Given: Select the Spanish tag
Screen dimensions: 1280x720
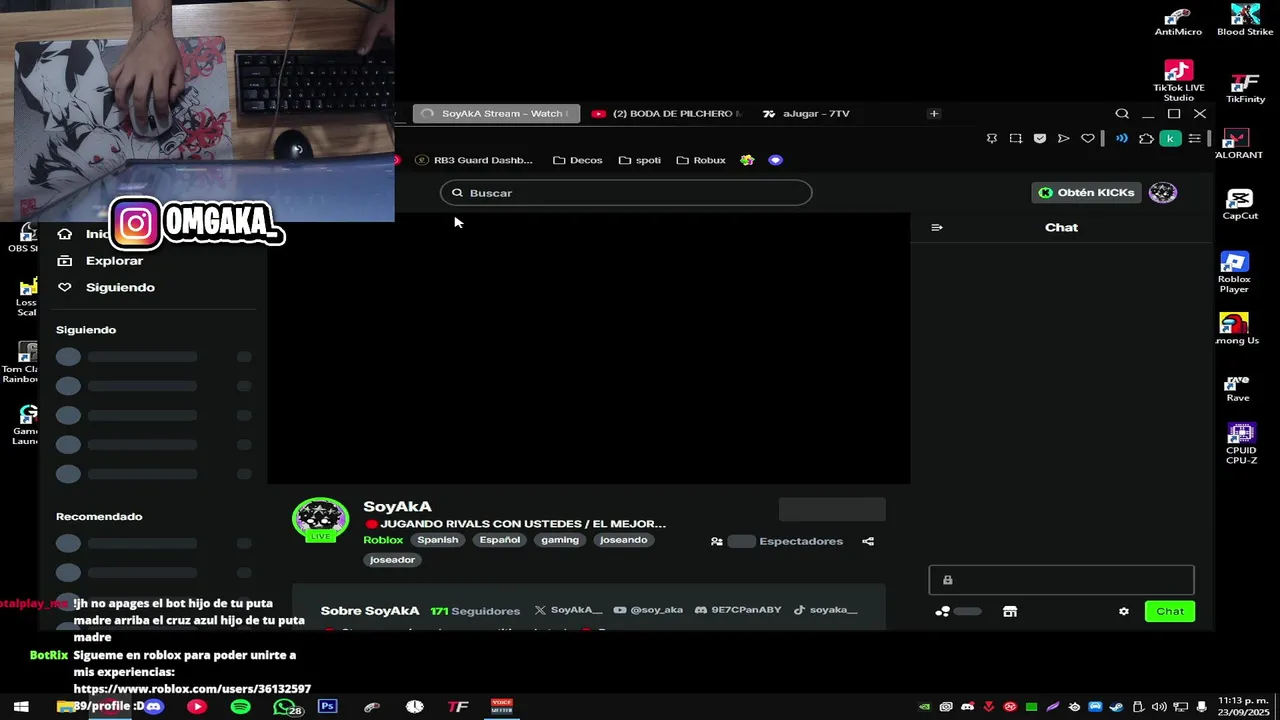Looking at the screenshot, I should pos(438,540).
